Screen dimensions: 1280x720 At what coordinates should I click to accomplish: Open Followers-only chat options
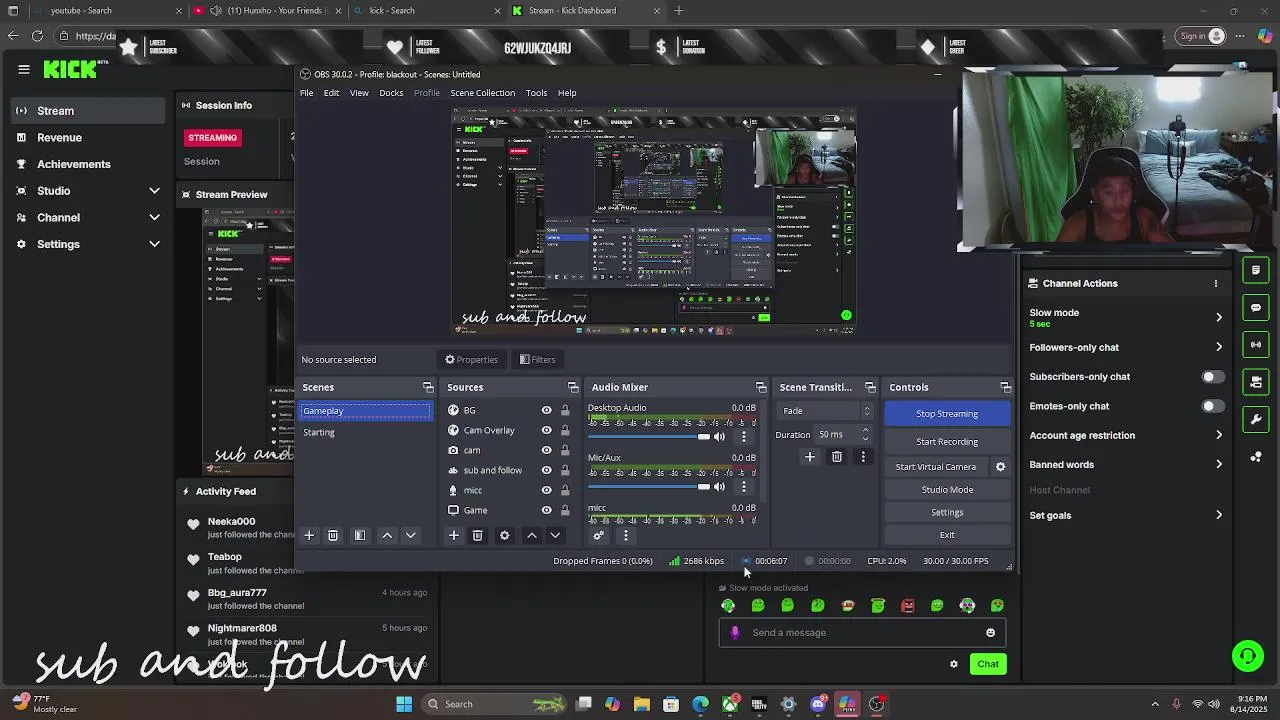1125,347
